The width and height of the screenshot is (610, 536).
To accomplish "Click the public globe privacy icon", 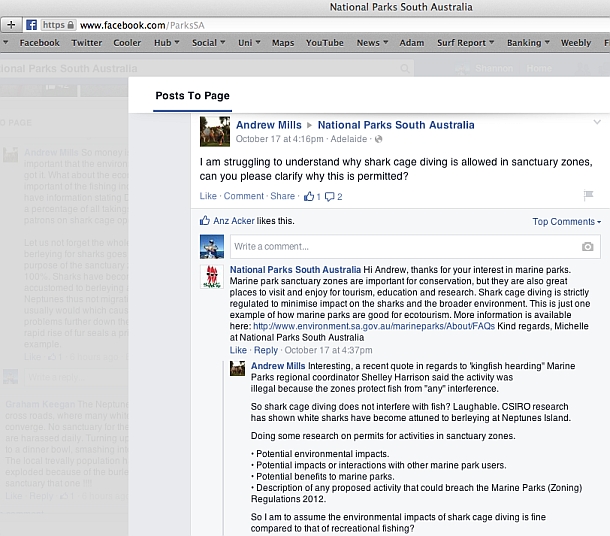I will tap(379, 139).
